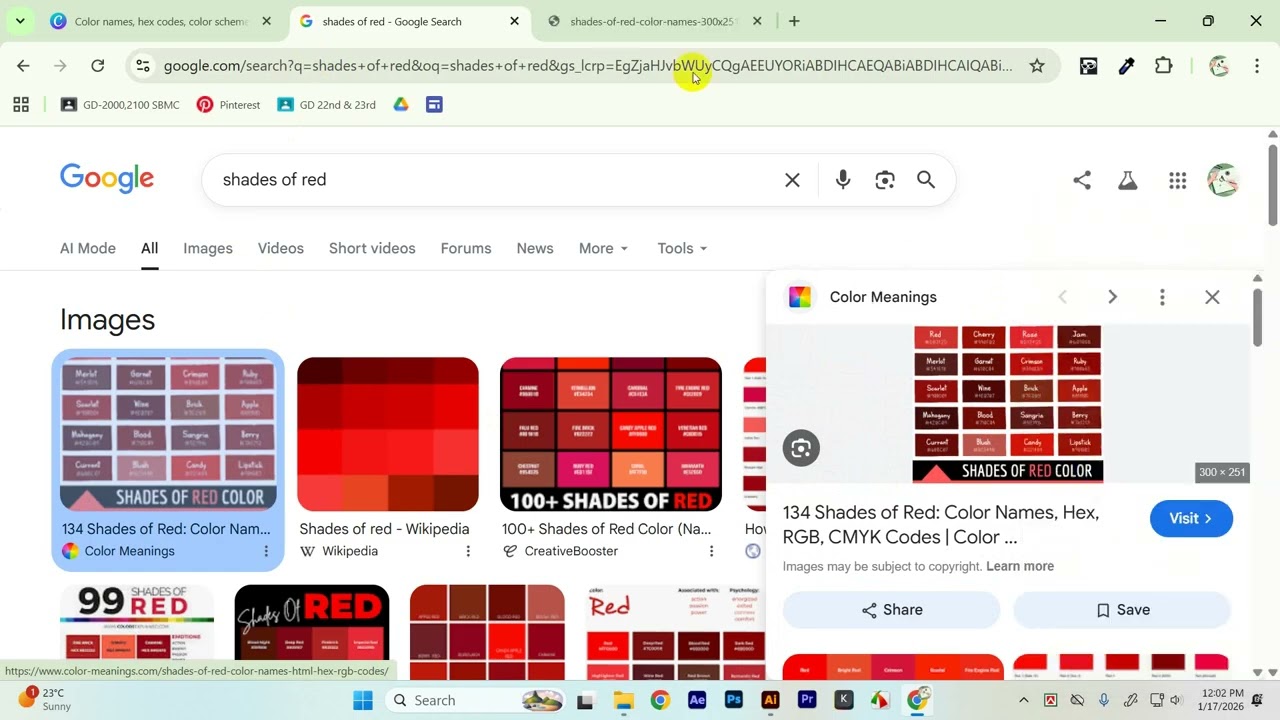Open Shades of red - Wikipedia thumbnail

pos(388,434)
